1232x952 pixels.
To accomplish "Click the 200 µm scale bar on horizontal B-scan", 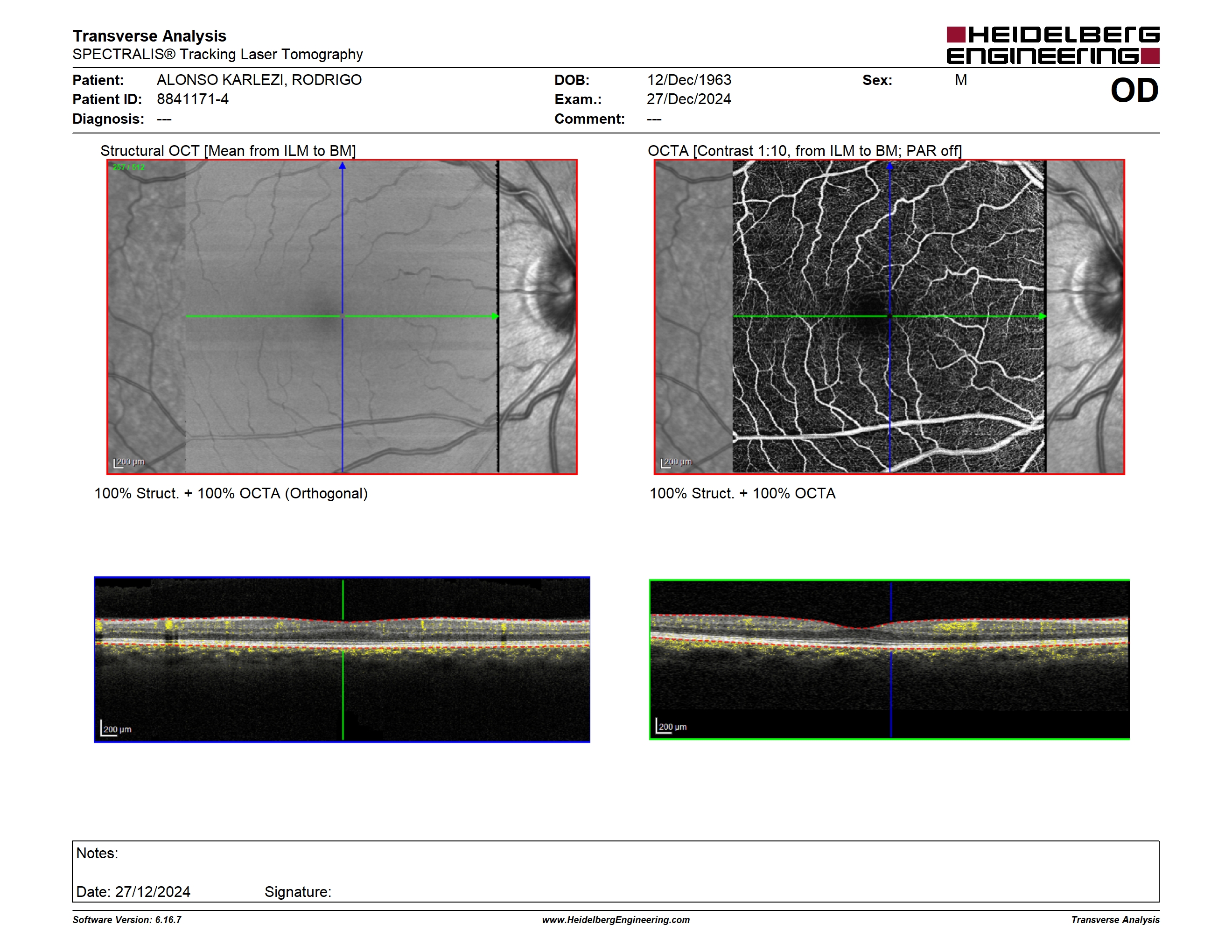I will (x=671, y=726).
